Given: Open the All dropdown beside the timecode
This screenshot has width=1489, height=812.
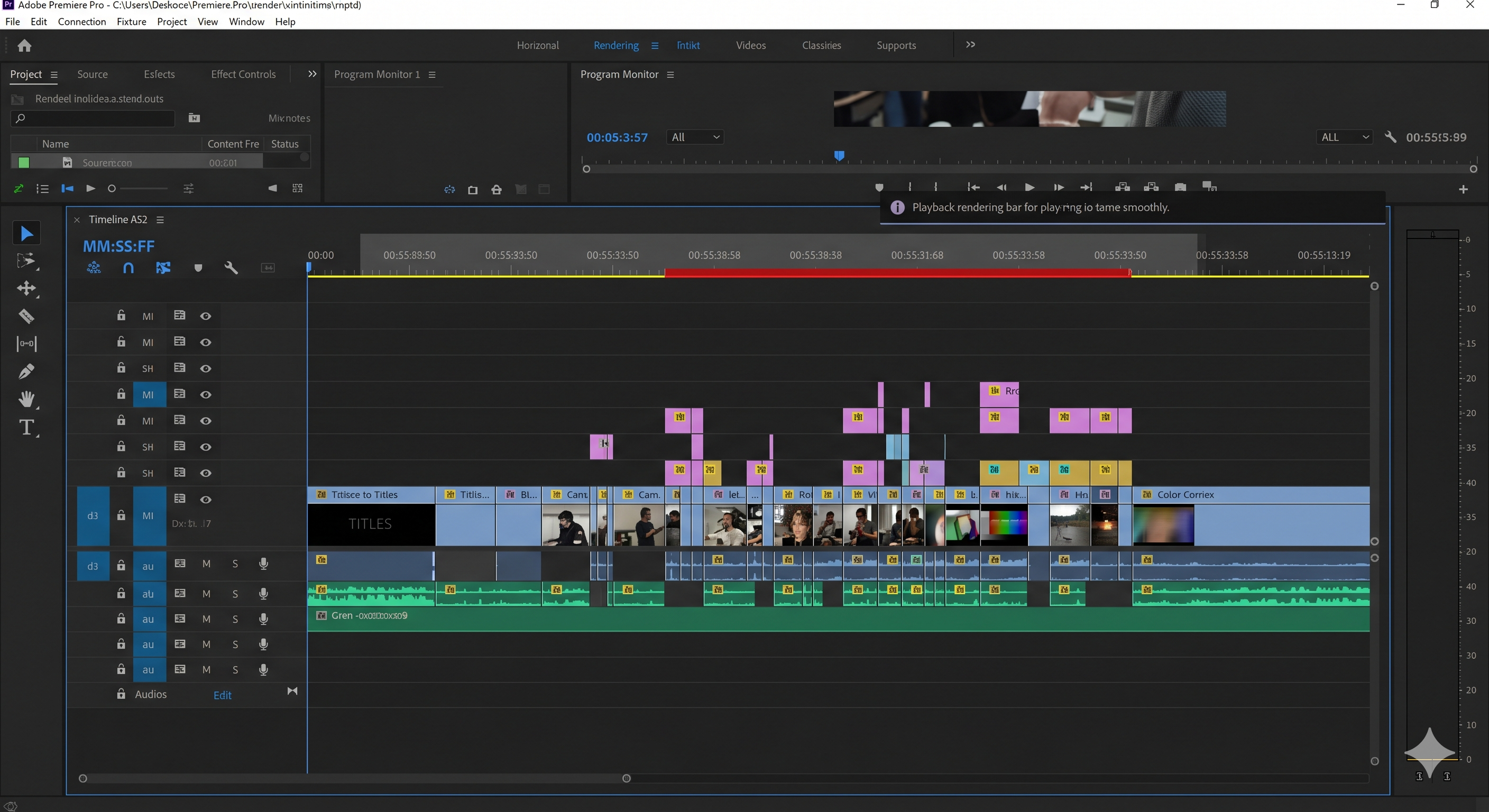Looking at the screenshot, I should click(x=695, y=137).
